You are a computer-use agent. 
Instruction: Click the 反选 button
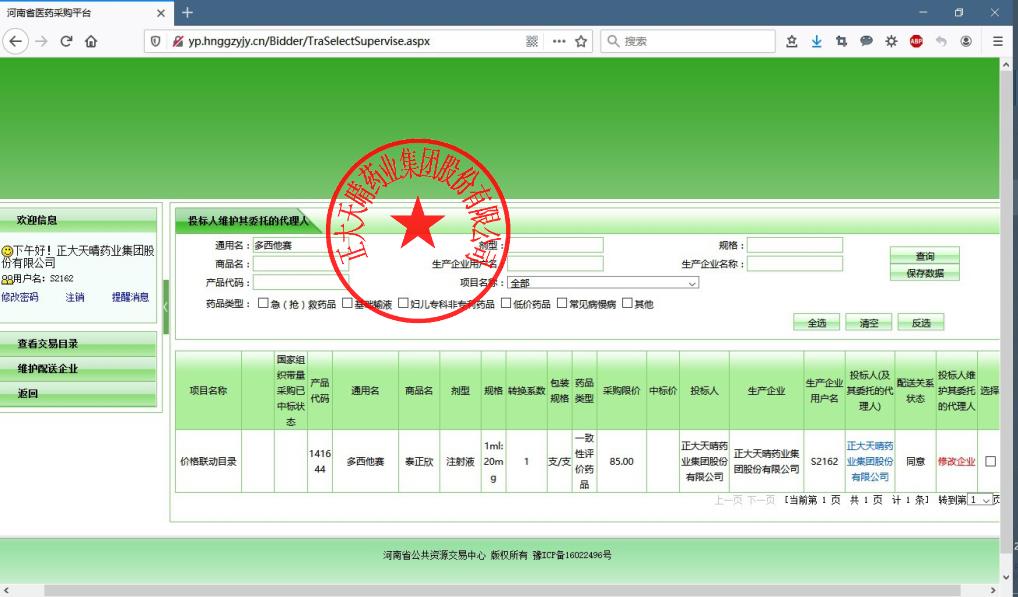pyautogui.click(x=921, y=323)
